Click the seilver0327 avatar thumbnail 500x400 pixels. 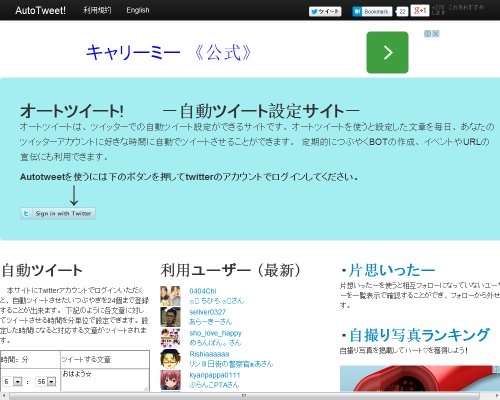[170, 317]
